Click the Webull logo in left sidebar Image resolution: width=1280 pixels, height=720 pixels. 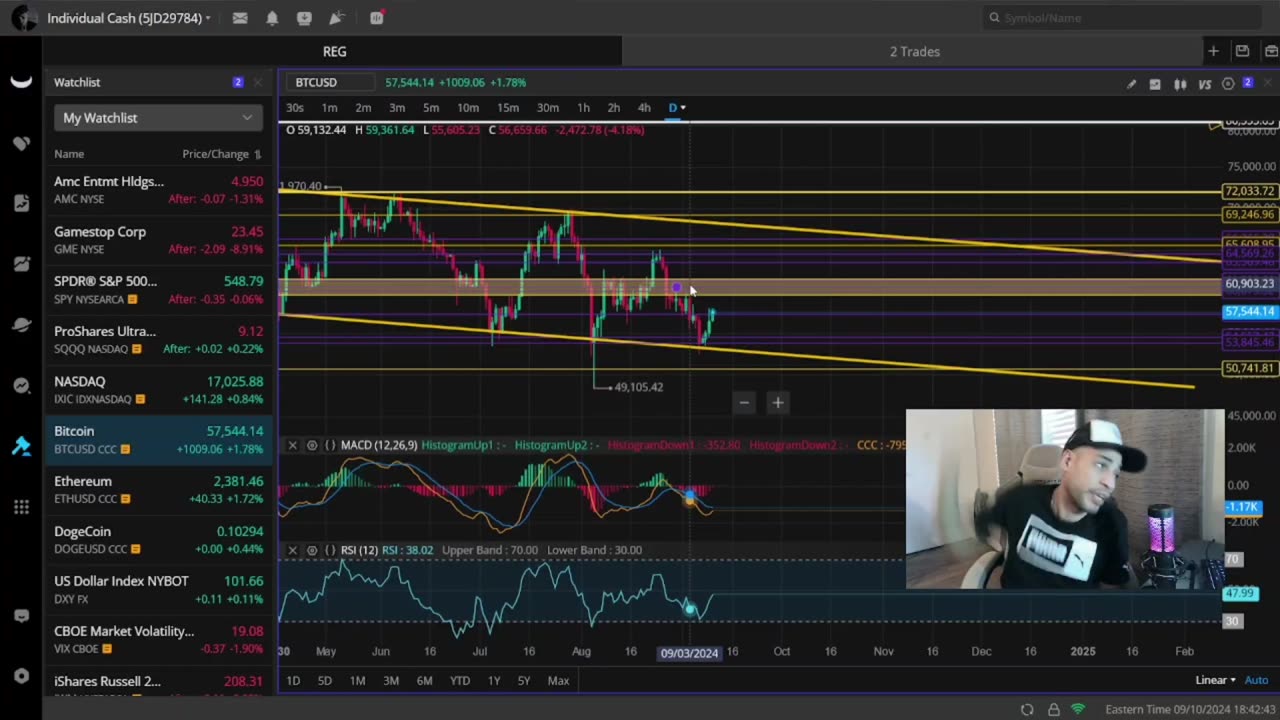click(x=21, y=82)
